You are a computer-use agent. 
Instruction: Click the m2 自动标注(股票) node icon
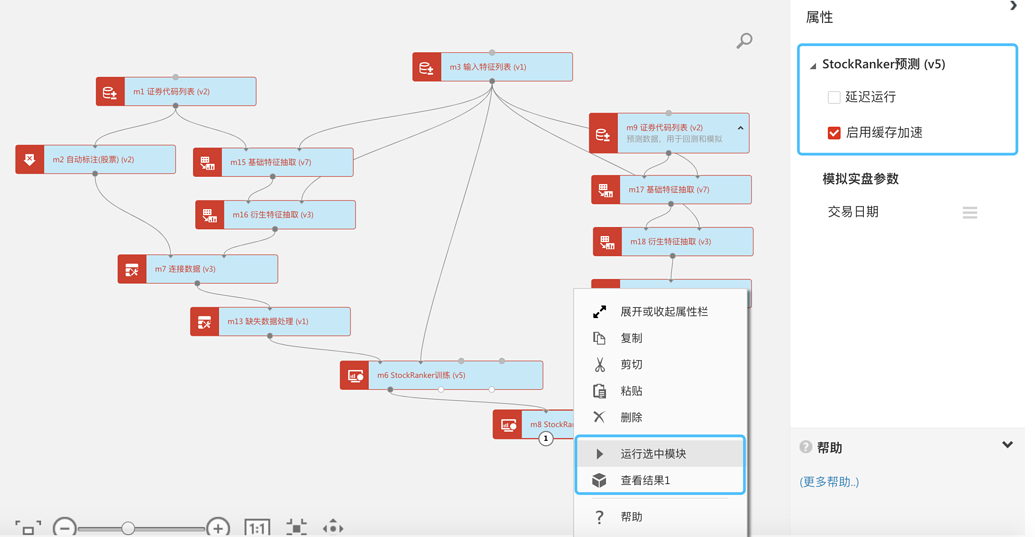click(30, 160)
